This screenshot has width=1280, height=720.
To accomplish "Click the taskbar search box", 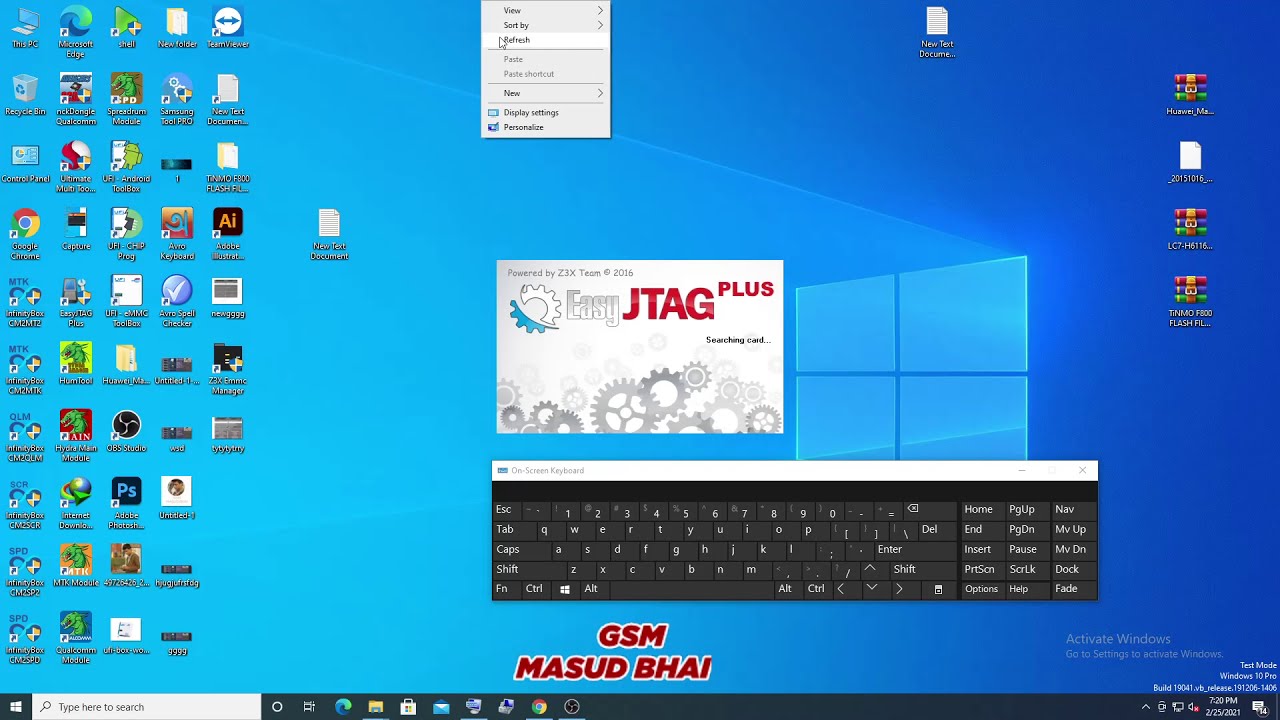I will tap(146, 707).
